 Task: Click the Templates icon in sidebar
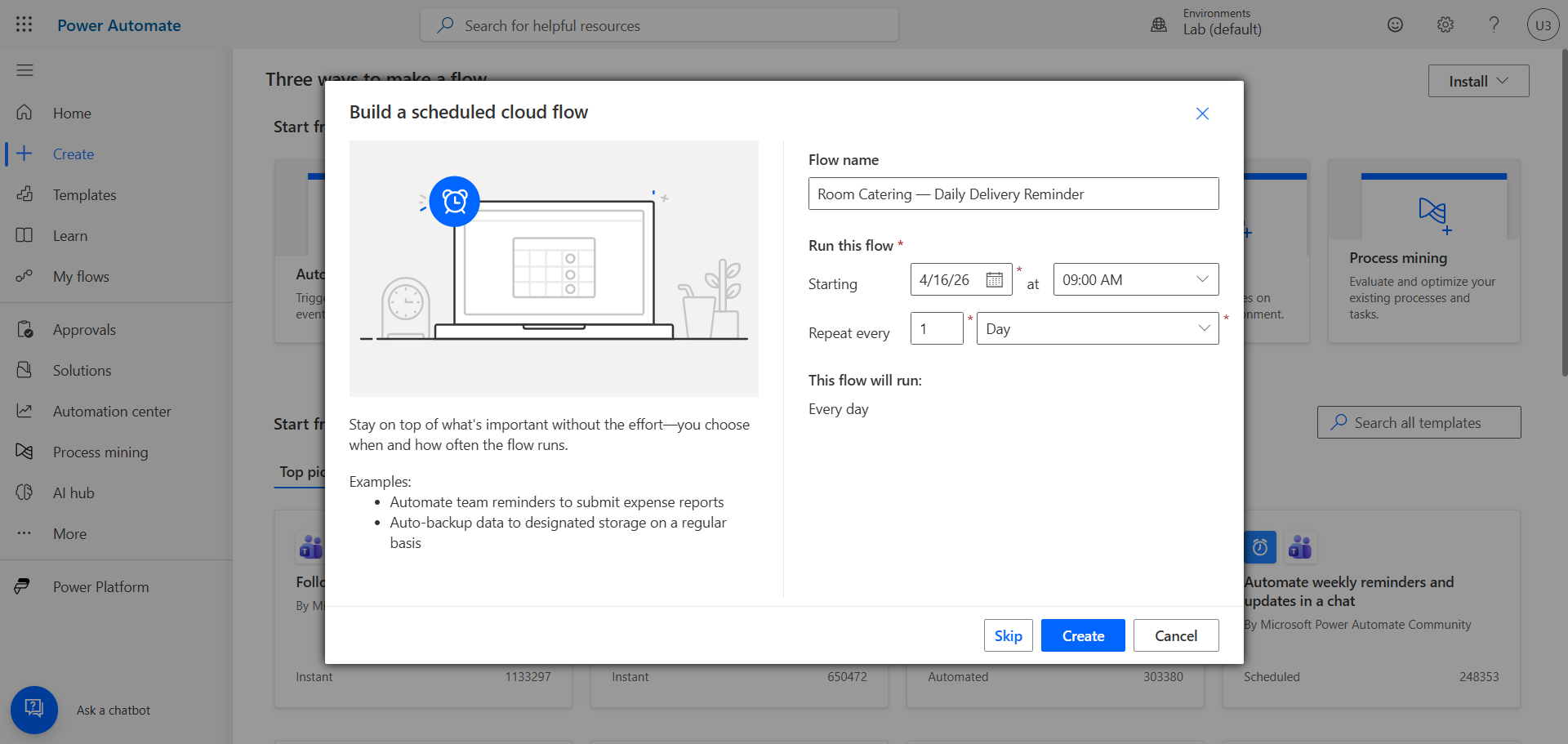click(24, 194)
